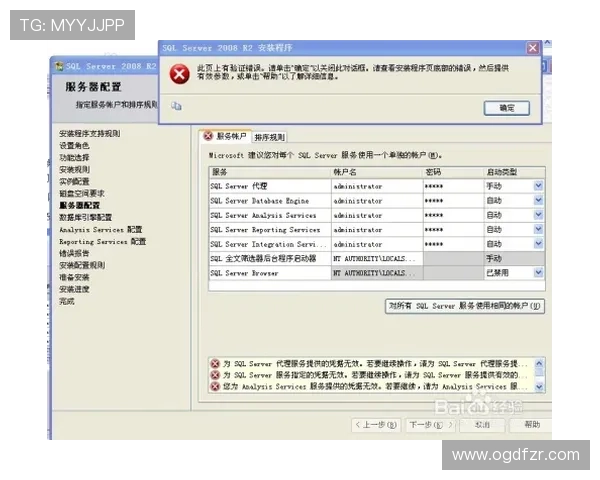Switch to the 排序规则 tab
The height and width of the screenshot is (480, 600).
click(269, 137)
